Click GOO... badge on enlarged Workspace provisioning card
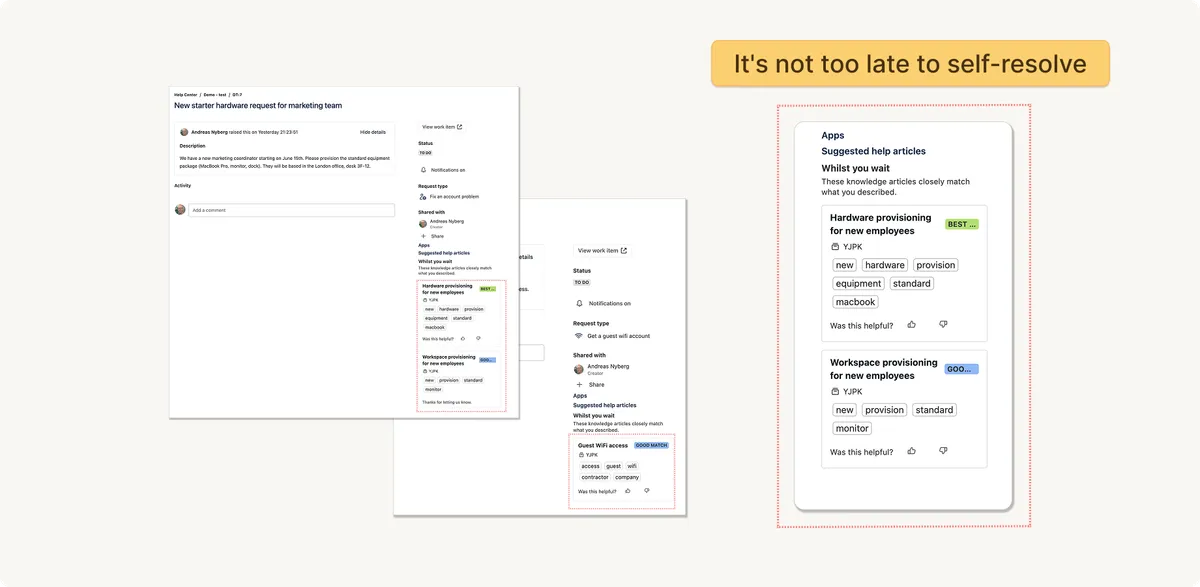The width and height of the screenshot is (1200, 587). pyautogui.click(x=961, y=369)
